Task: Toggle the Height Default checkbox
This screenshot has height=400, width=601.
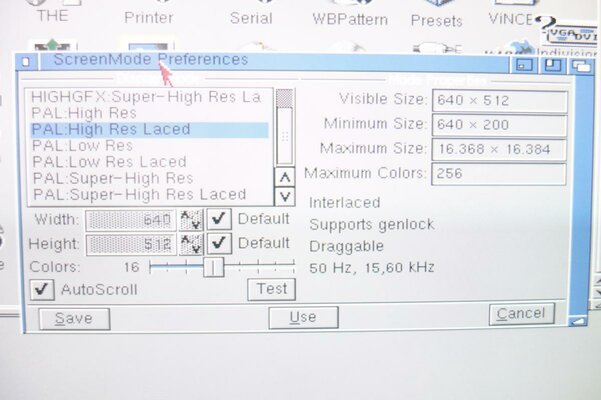Action: 220,243
